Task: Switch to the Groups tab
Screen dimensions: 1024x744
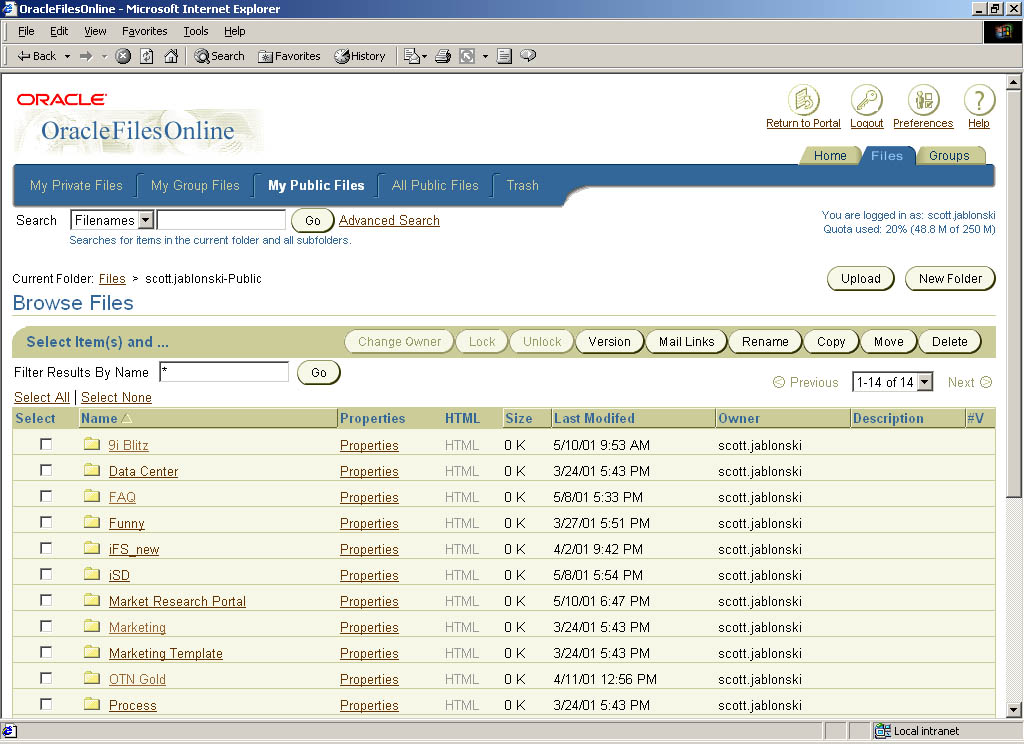Action: click(x=949, y=155)
